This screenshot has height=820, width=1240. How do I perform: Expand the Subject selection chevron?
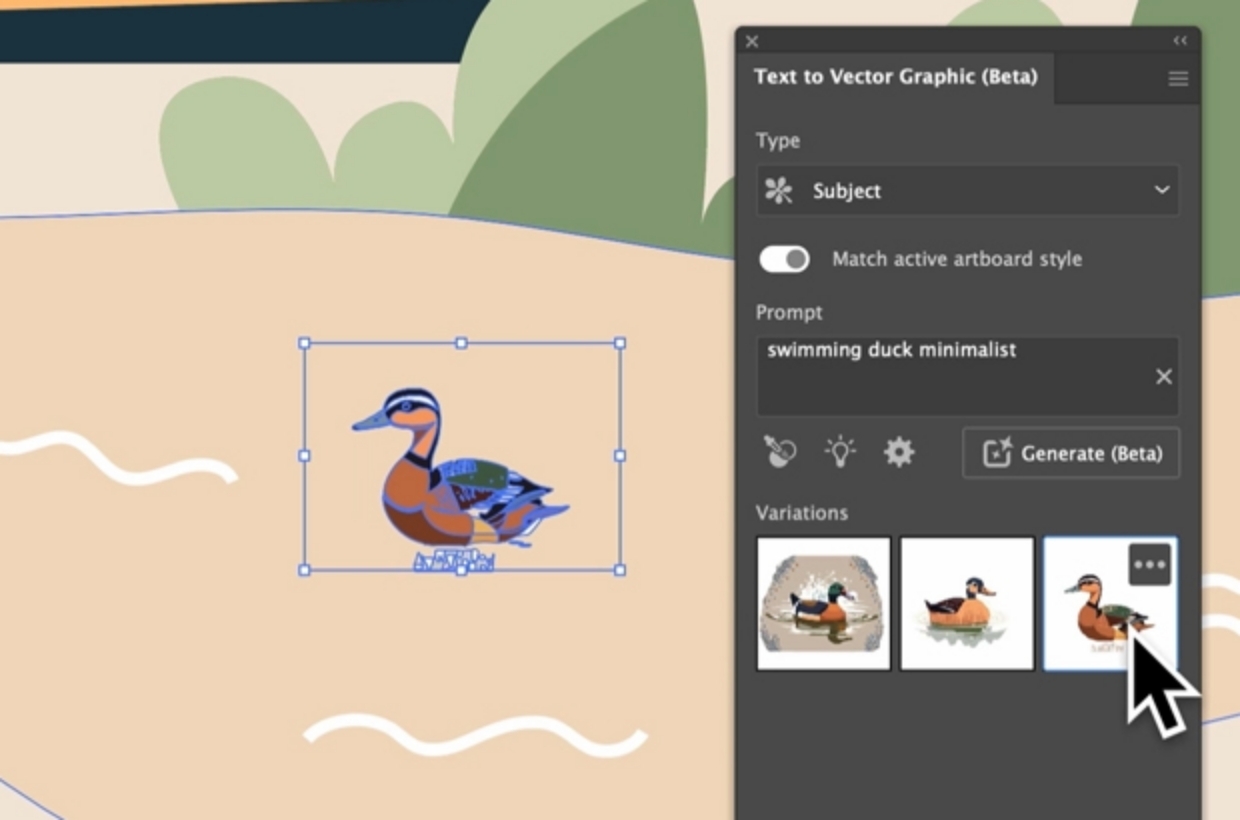[x=1160, y=190]
